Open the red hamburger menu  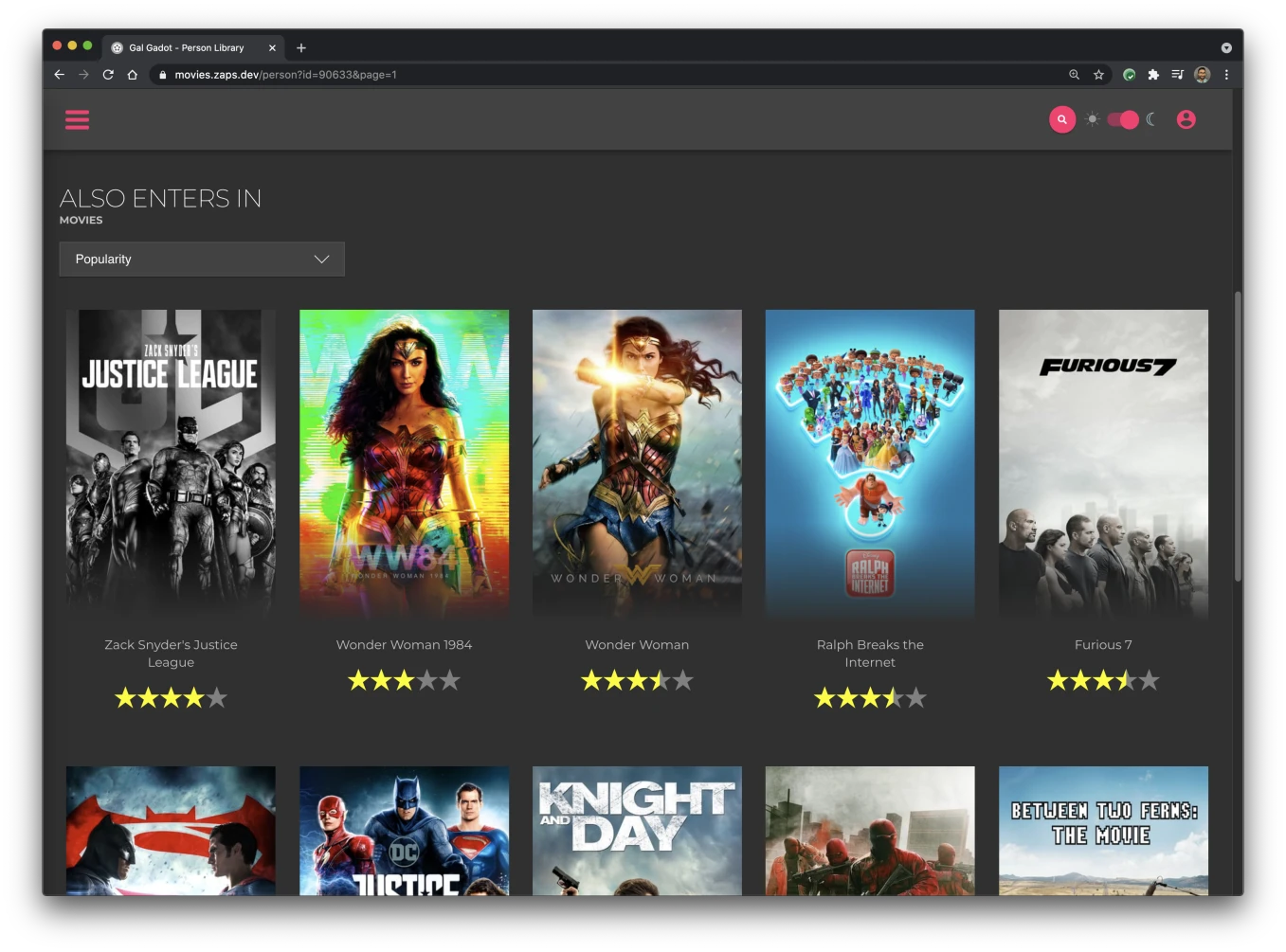pyautogui.click(x=77, y=119)
